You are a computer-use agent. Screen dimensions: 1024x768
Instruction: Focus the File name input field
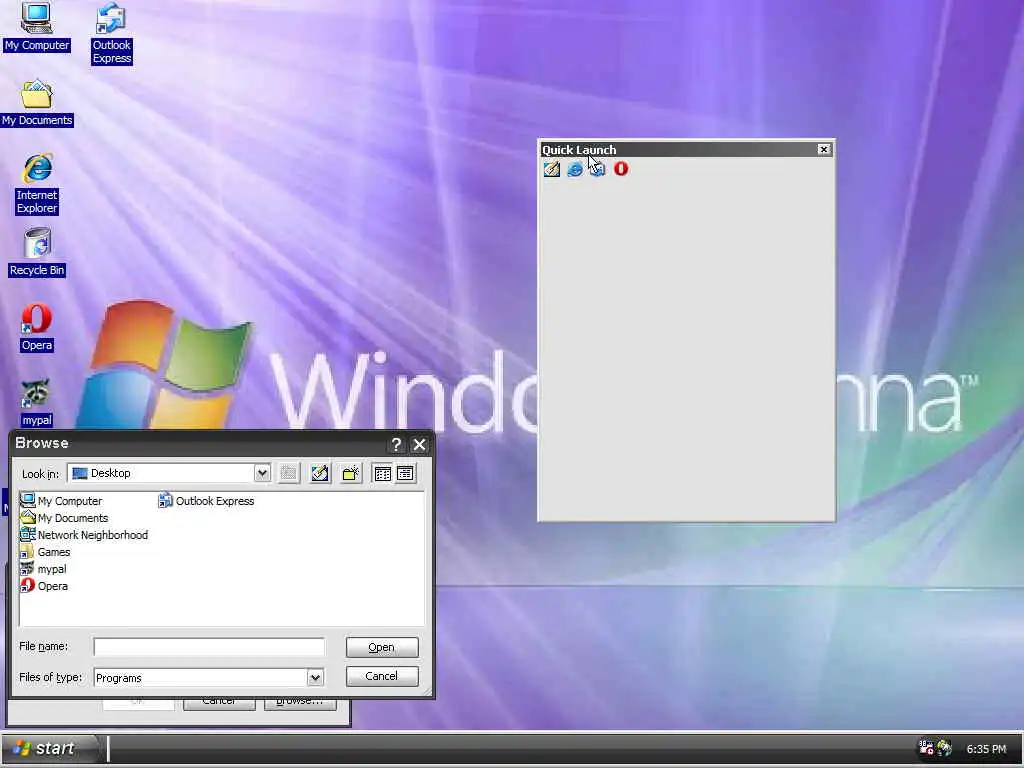(209, 647)
